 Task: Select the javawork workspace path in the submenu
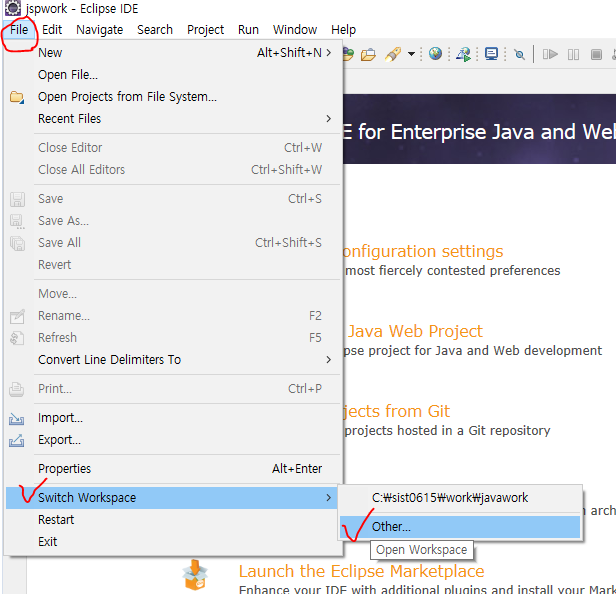(x=460, y=498)
